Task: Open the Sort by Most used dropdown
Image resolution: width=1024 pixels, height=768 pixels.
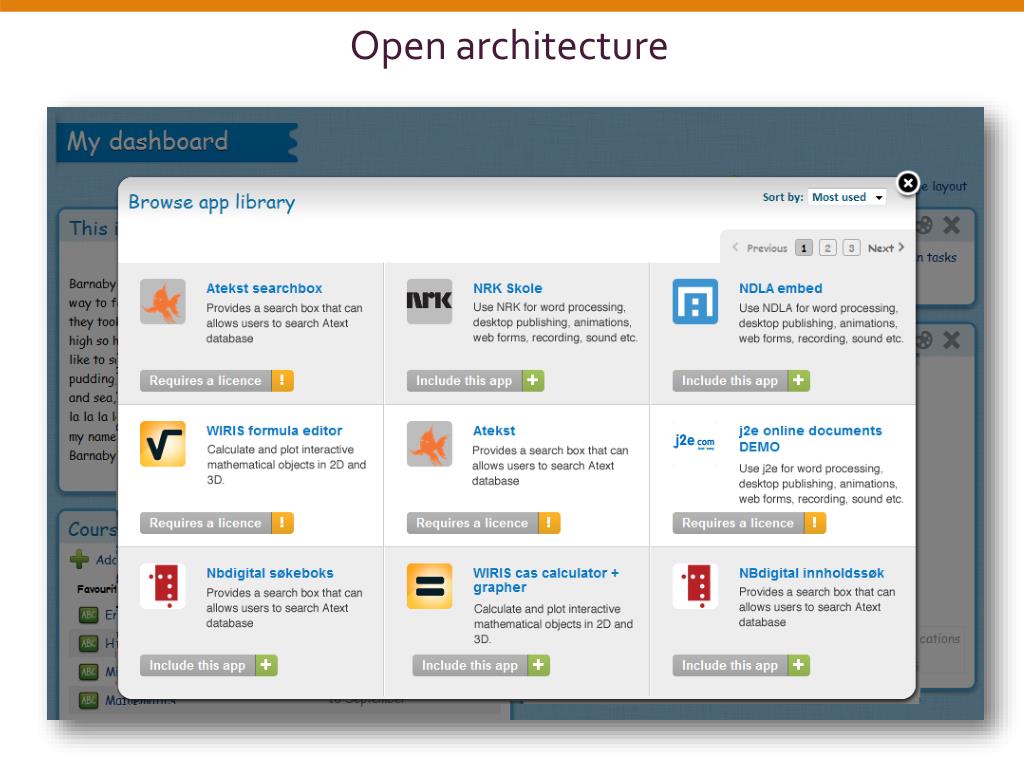Action: tap(847, 197)
